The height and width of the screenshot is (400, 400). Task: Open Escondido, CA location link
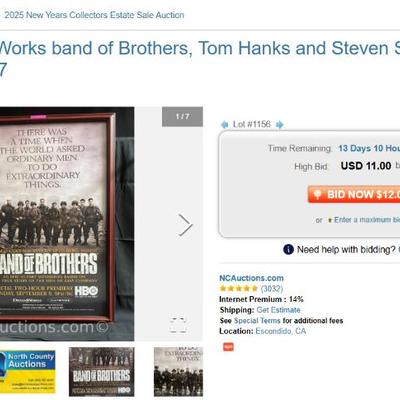pos(281,331)
